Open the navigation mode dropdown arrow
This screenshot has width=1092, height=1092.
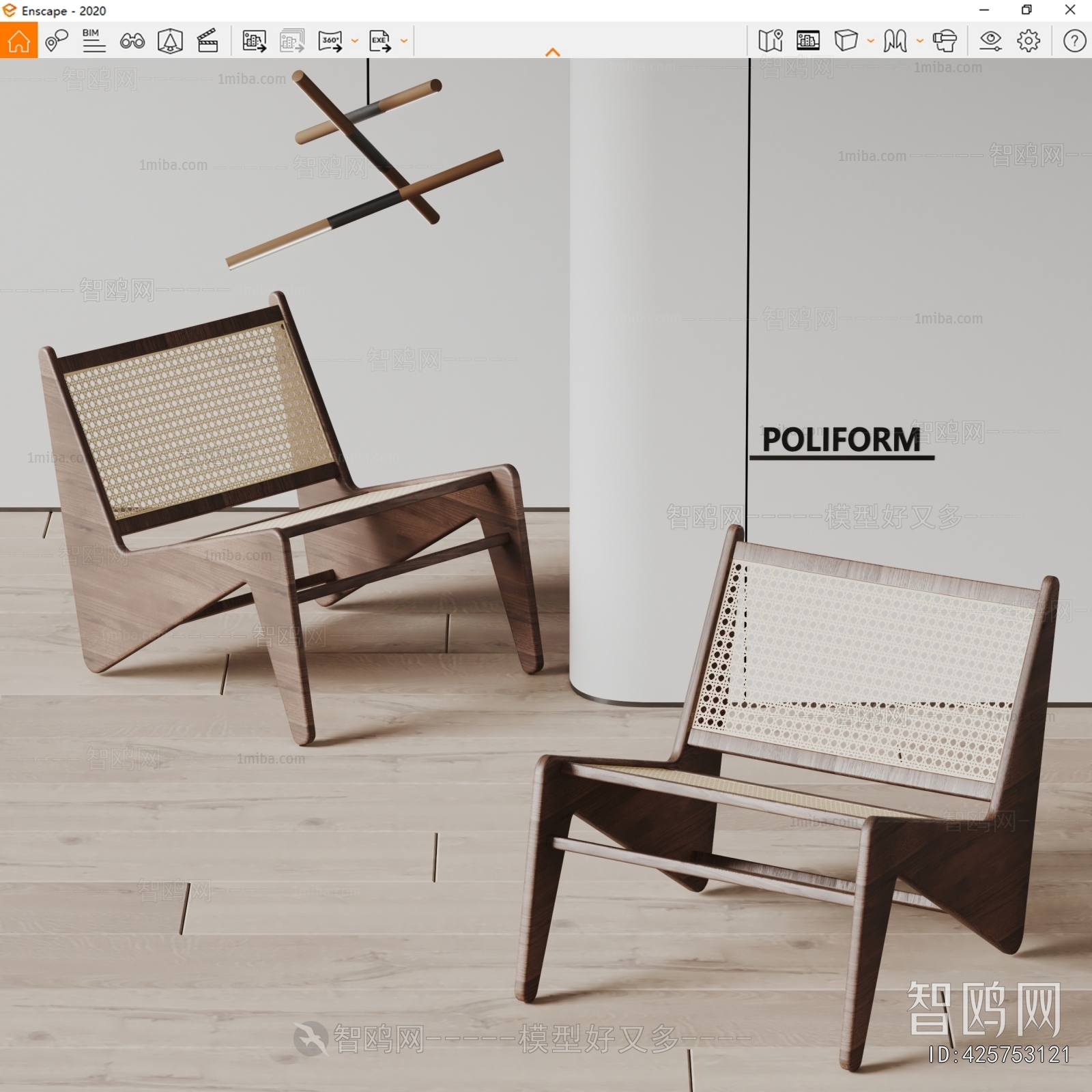920,41
